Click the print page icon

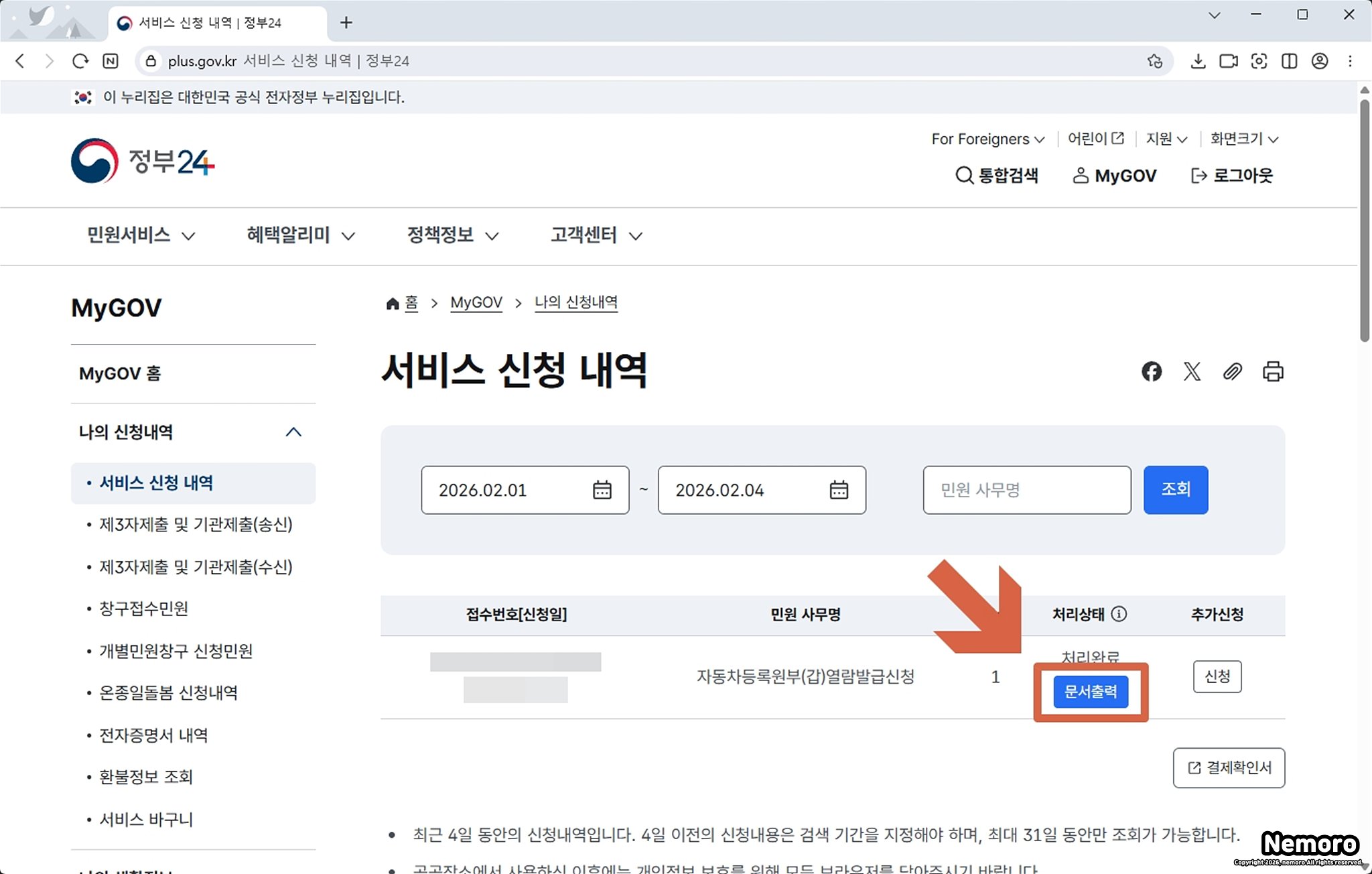pos(1273,371)
